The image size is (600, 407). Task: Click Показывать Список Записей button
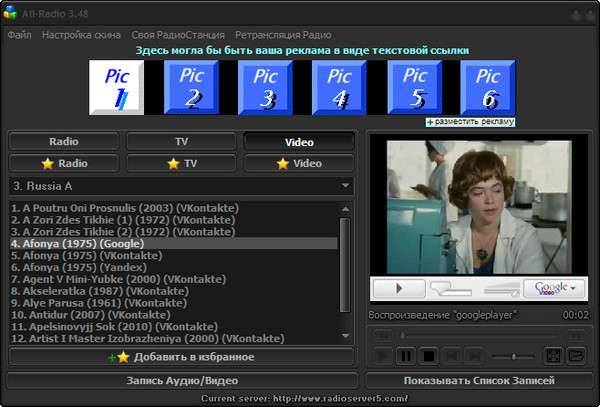pyautogui.click(x=478, y=381)
